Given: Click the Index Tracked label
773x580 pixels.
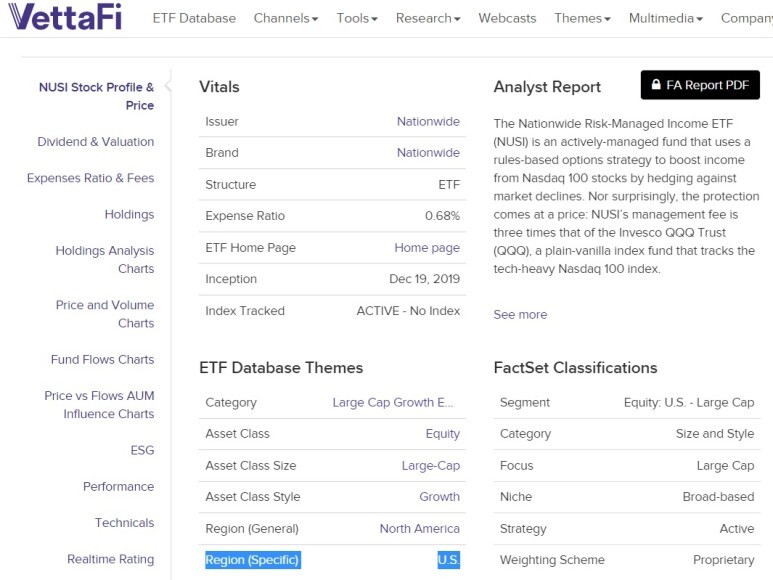Looking at the screenshot, I should 245,311.
